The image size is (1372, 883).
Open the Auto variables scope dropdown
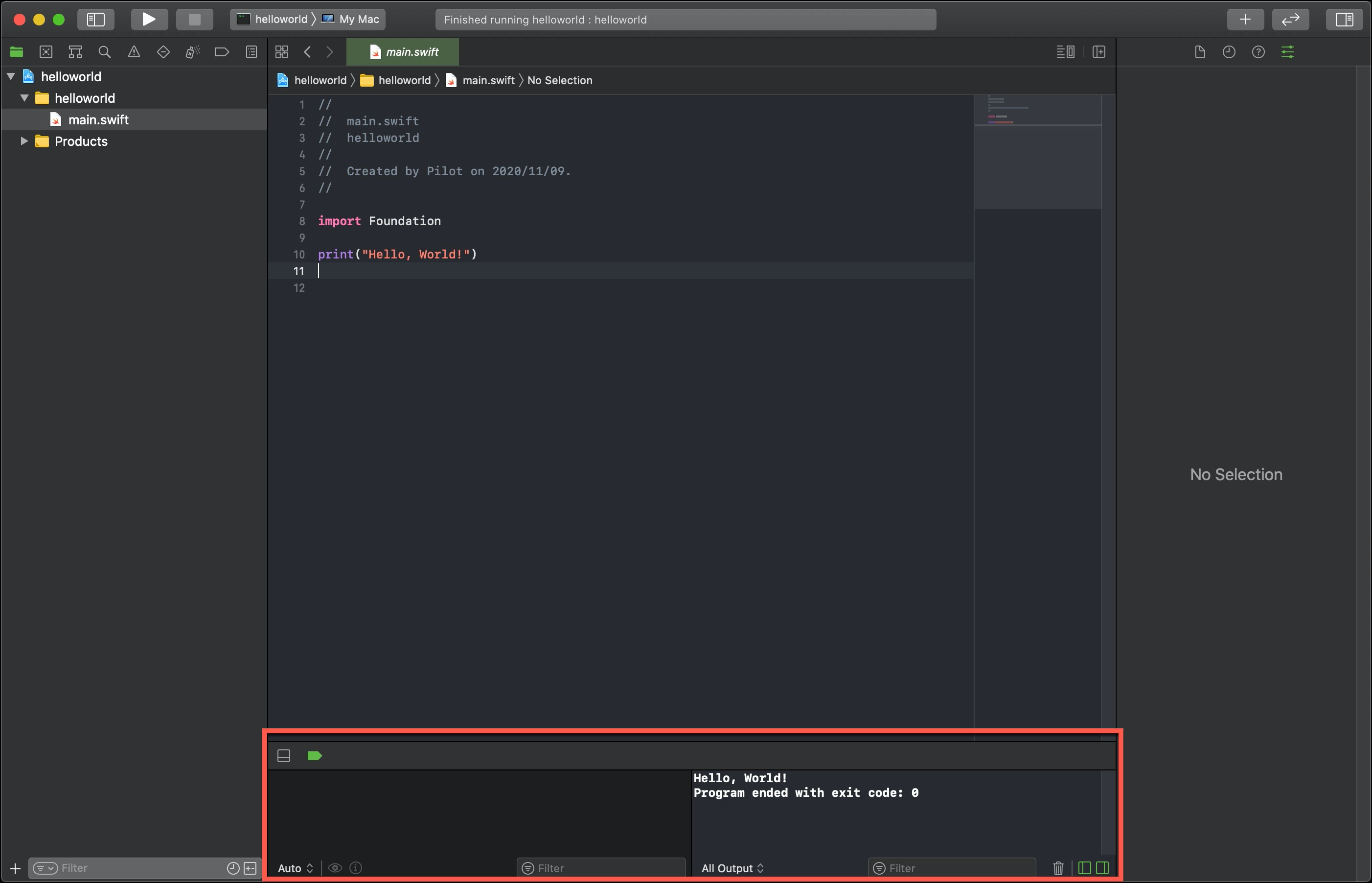[295, 868]
